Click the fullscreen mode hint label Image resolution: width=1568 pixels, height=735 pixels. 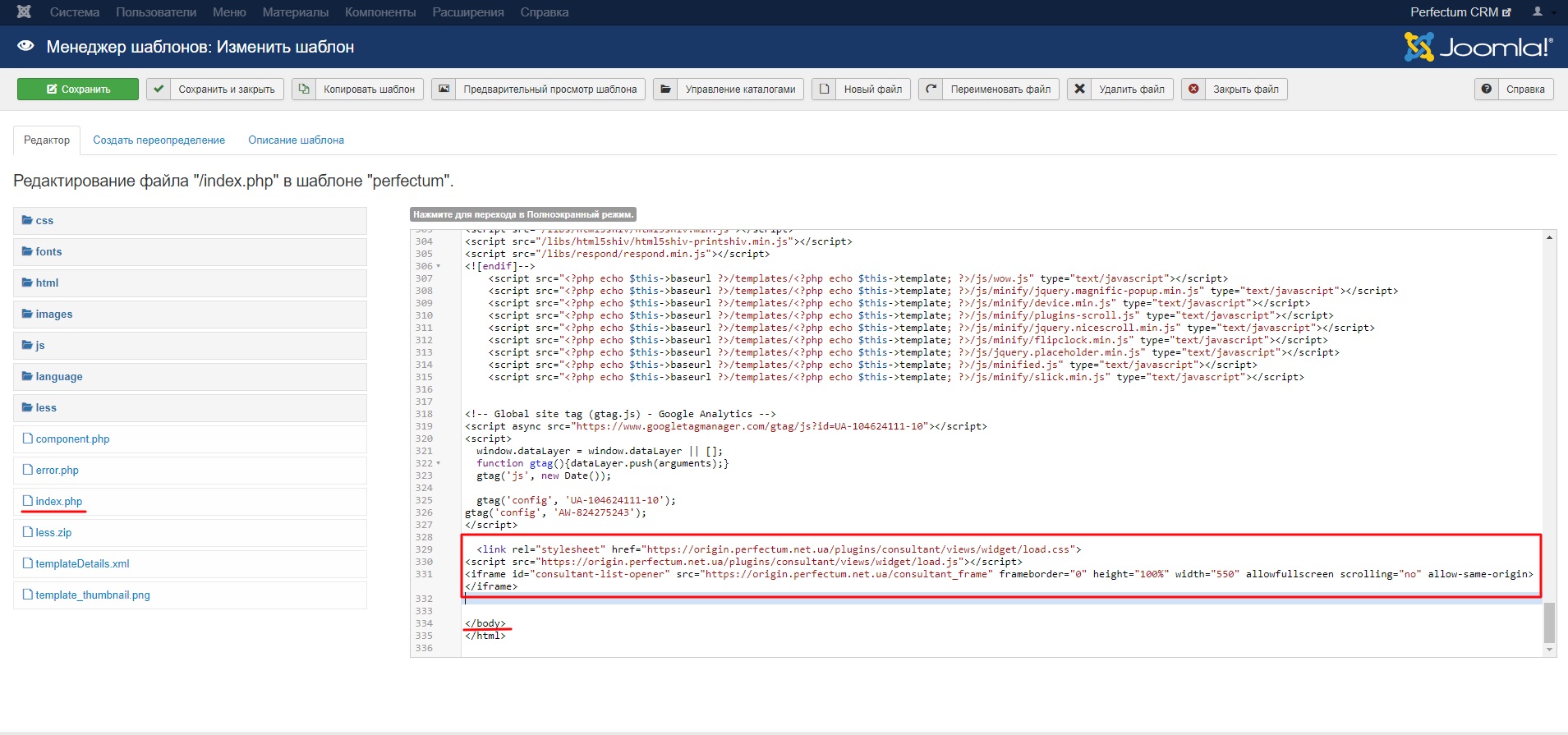(x=523, y=214)
